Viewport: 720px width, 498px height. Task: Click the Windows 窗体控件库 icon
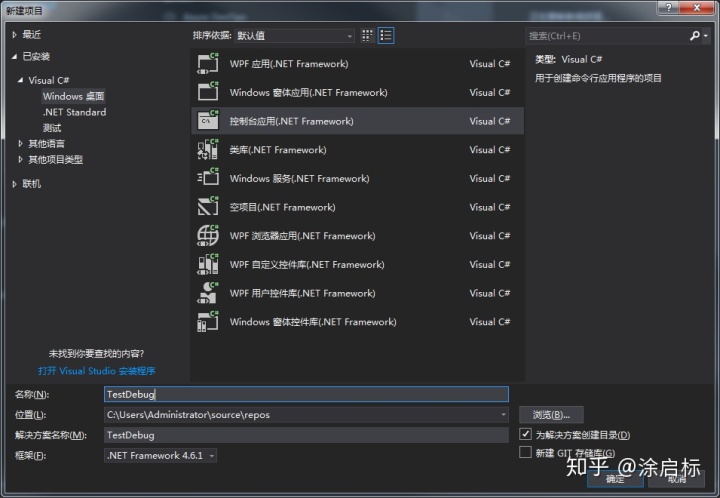tap(208, 321)
